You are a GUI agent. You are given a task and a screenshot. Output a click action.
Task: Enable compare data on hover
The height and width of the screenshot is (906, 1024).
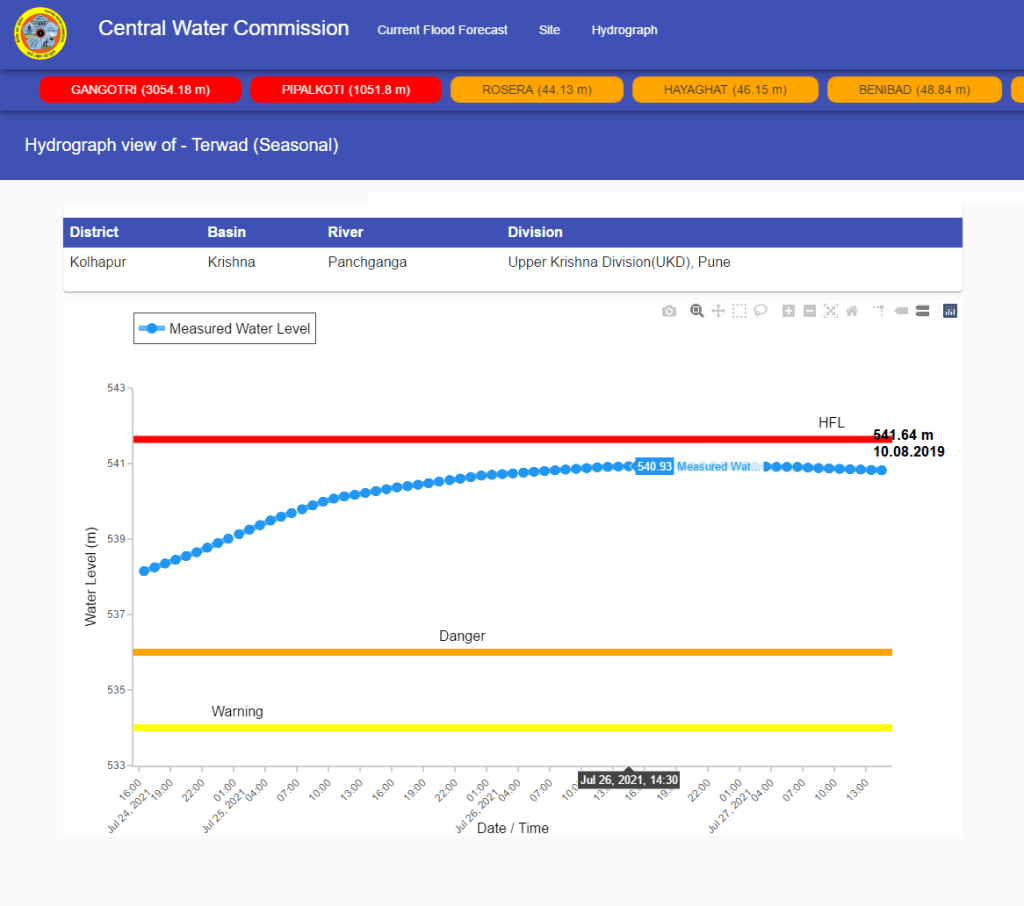922,311
